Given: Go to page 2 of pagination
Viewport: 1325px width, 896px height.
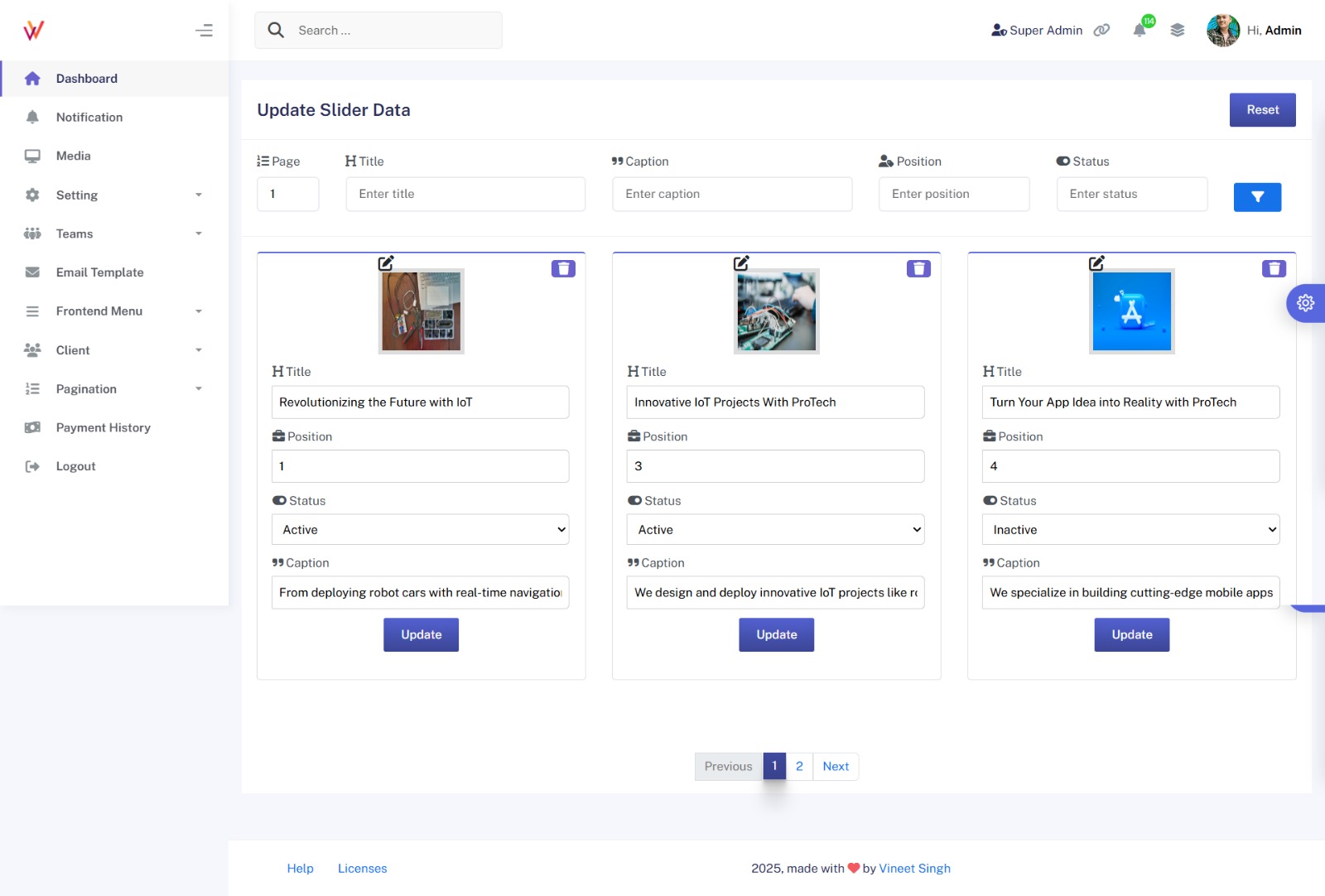Looking at the screenshot, I should pos(799,767).
